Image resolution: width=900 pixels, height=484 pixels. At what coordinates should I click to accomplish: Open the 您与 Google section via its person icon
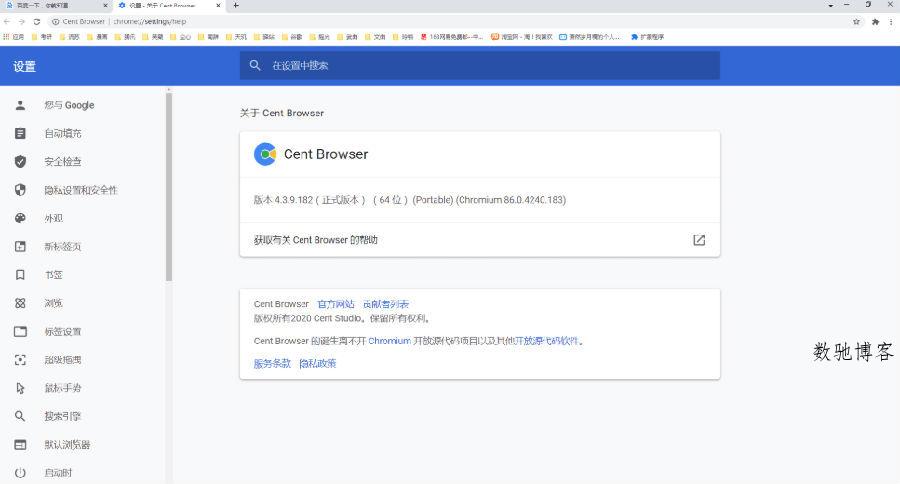click(20, 105)
